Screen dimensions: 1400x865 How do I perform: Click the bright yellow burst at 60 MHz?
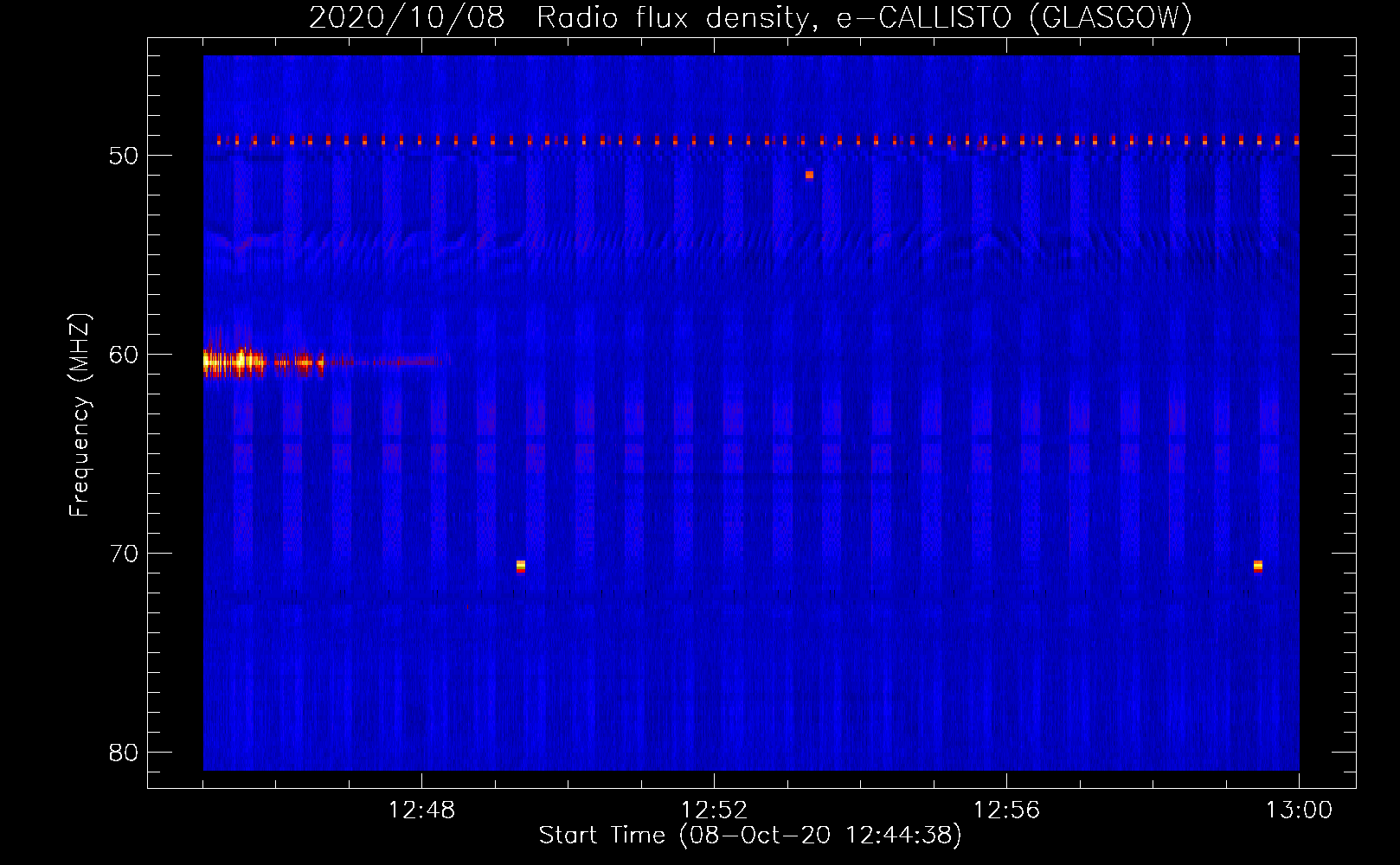[234, 362]
